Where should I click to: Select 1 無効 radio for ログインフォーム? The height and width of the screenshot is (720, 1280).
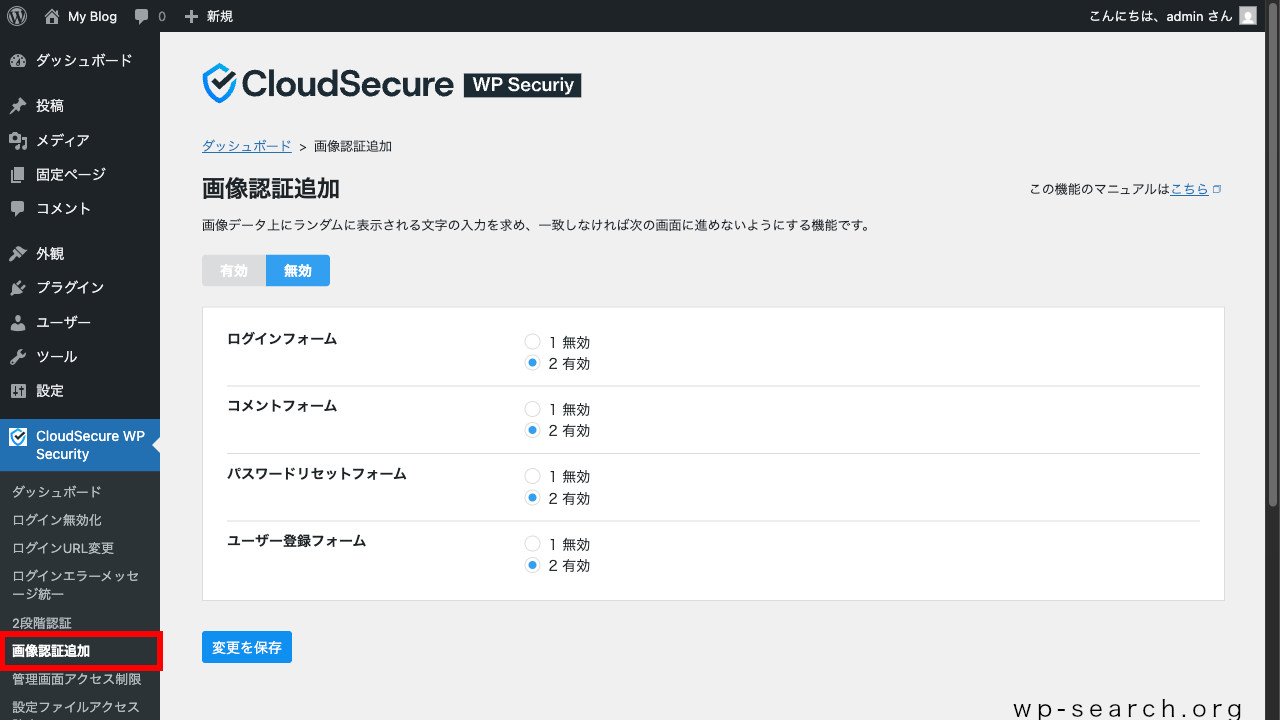click(x=532, y=341)
